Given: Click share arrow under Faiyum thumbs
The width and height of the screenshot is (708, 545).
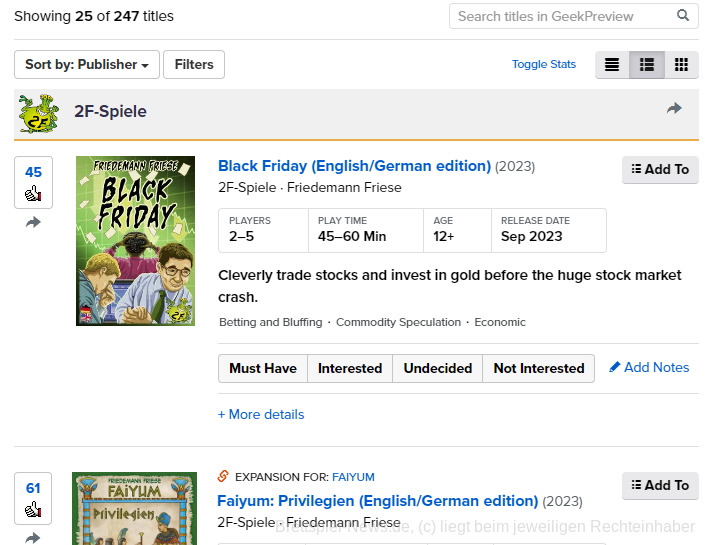Looking at the screenshot, I should click(33, 538).
